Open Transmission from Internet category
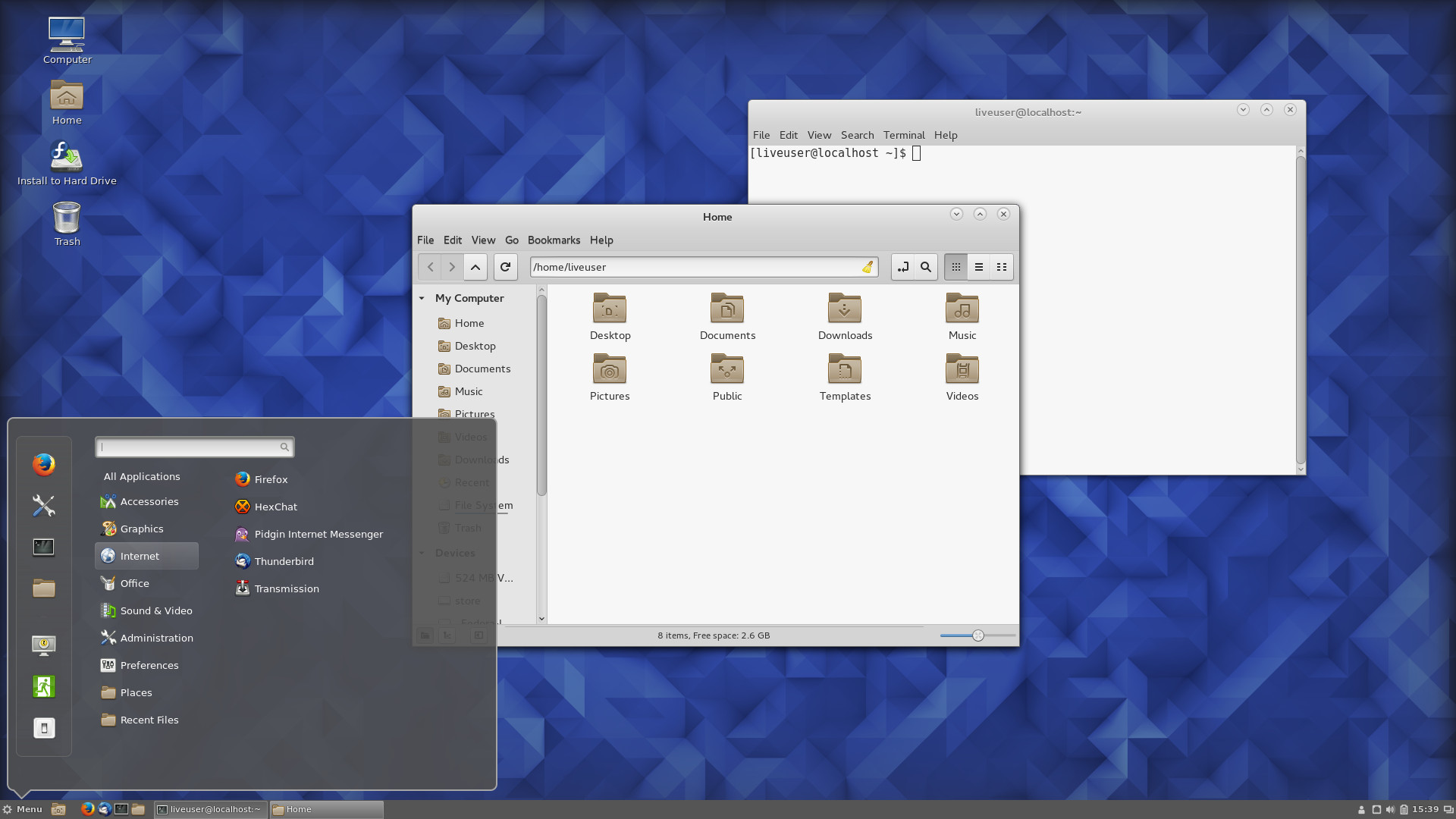This screenshot has height=819, width=1456. point(286,588)
